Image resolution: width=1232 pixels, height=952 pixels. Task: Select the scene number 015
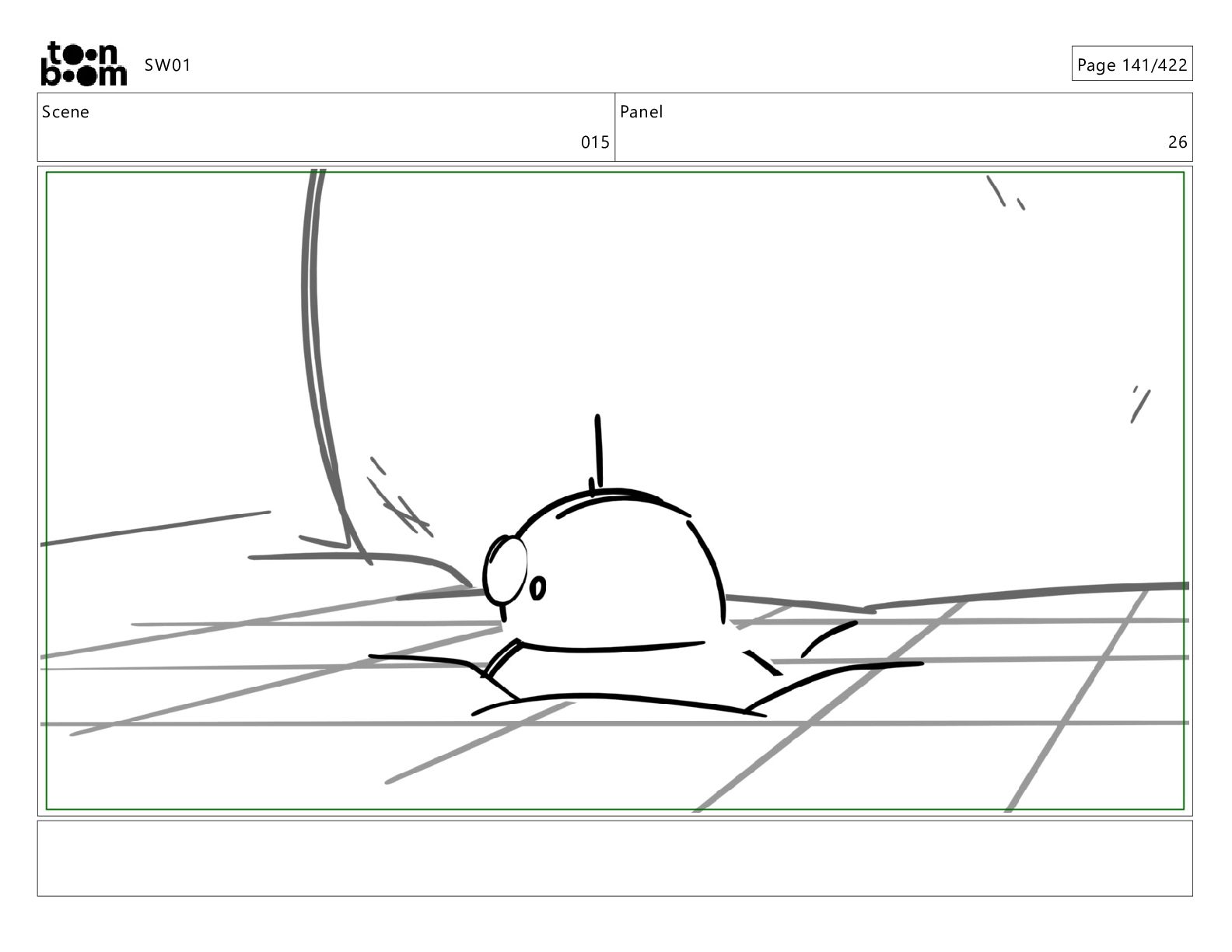595,142
